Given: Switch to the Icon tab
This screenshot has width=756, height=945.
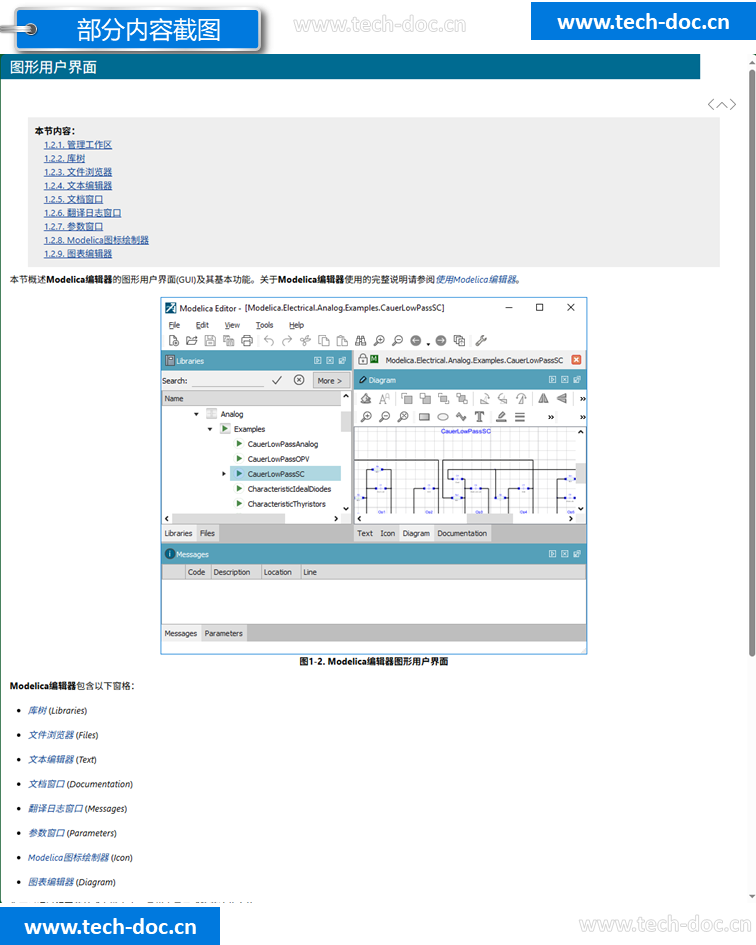Looking at the screenshot, I should coord(388,533).
